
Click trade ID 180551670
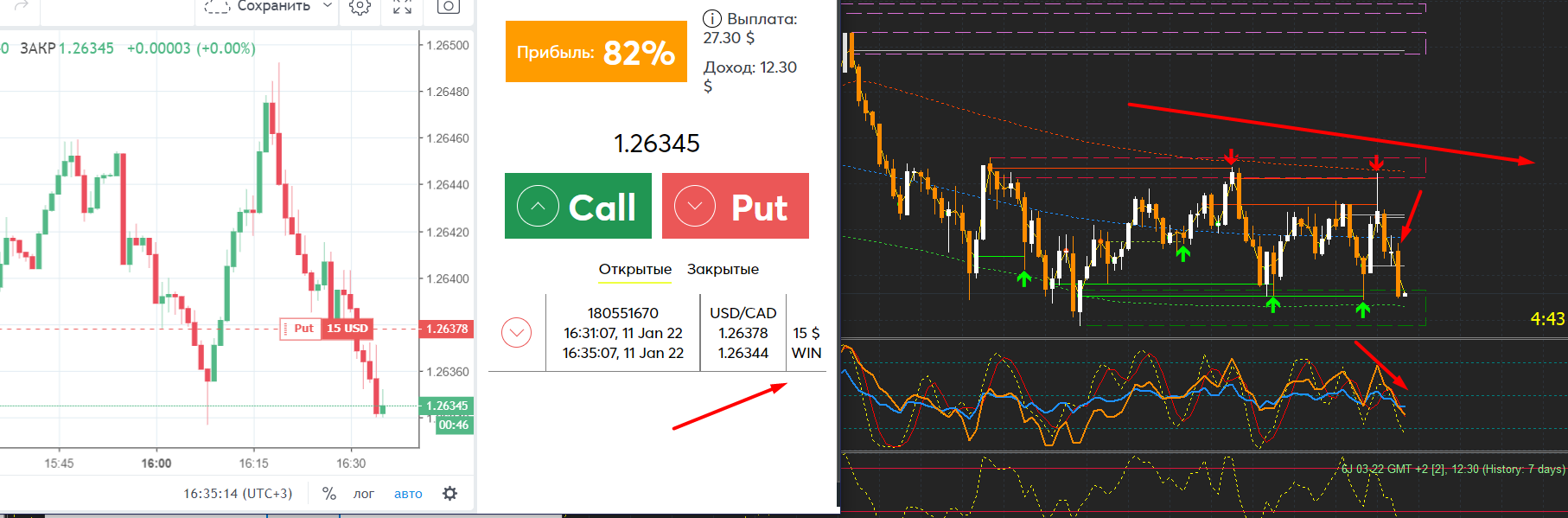(x=623, y=313)
